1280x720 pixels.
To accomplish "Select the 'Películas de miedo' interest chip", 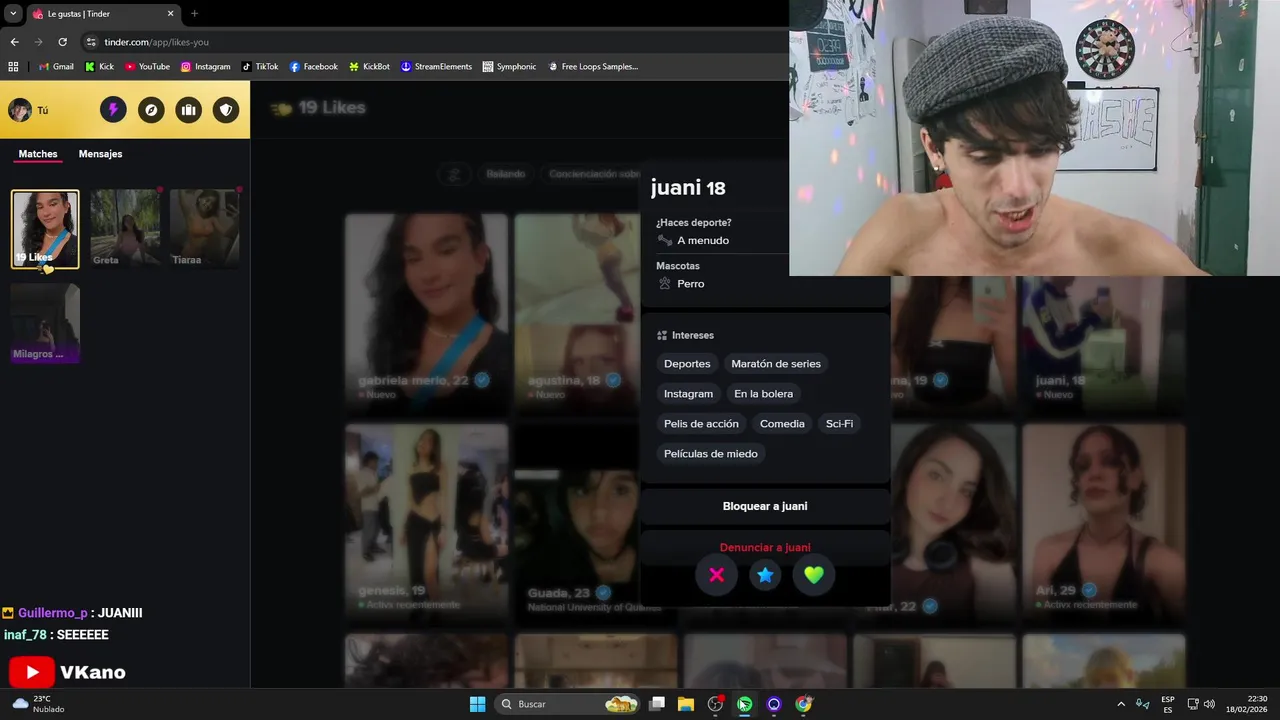I will [711, 454].
